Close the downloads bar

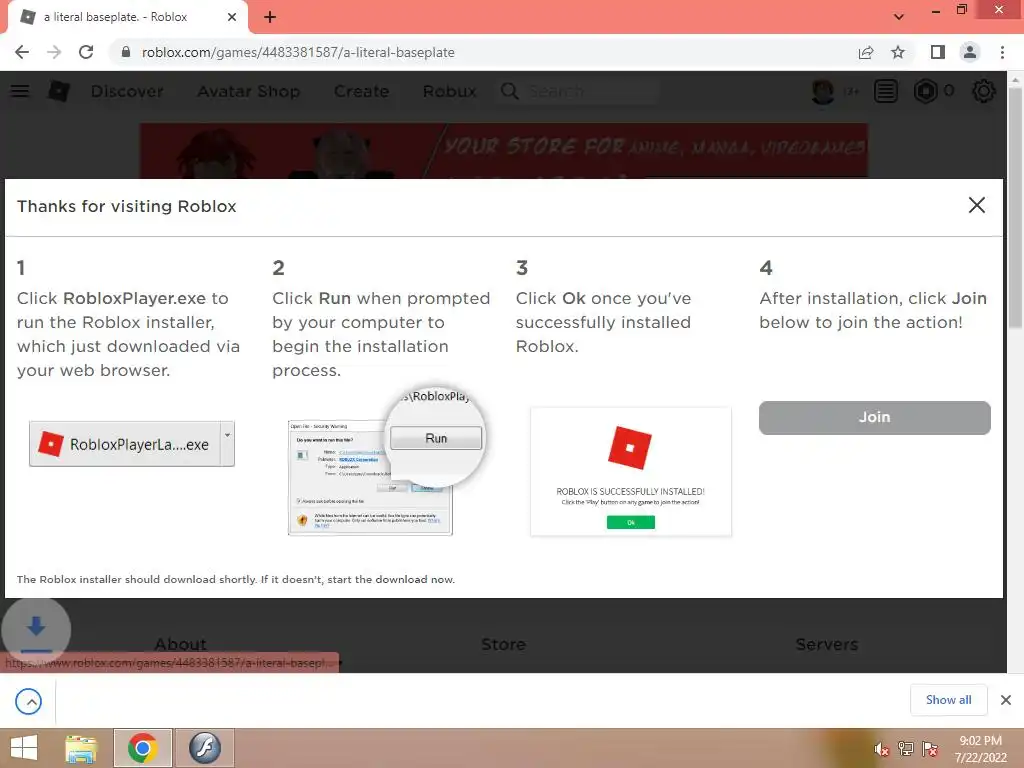(x=1006, y=700)
